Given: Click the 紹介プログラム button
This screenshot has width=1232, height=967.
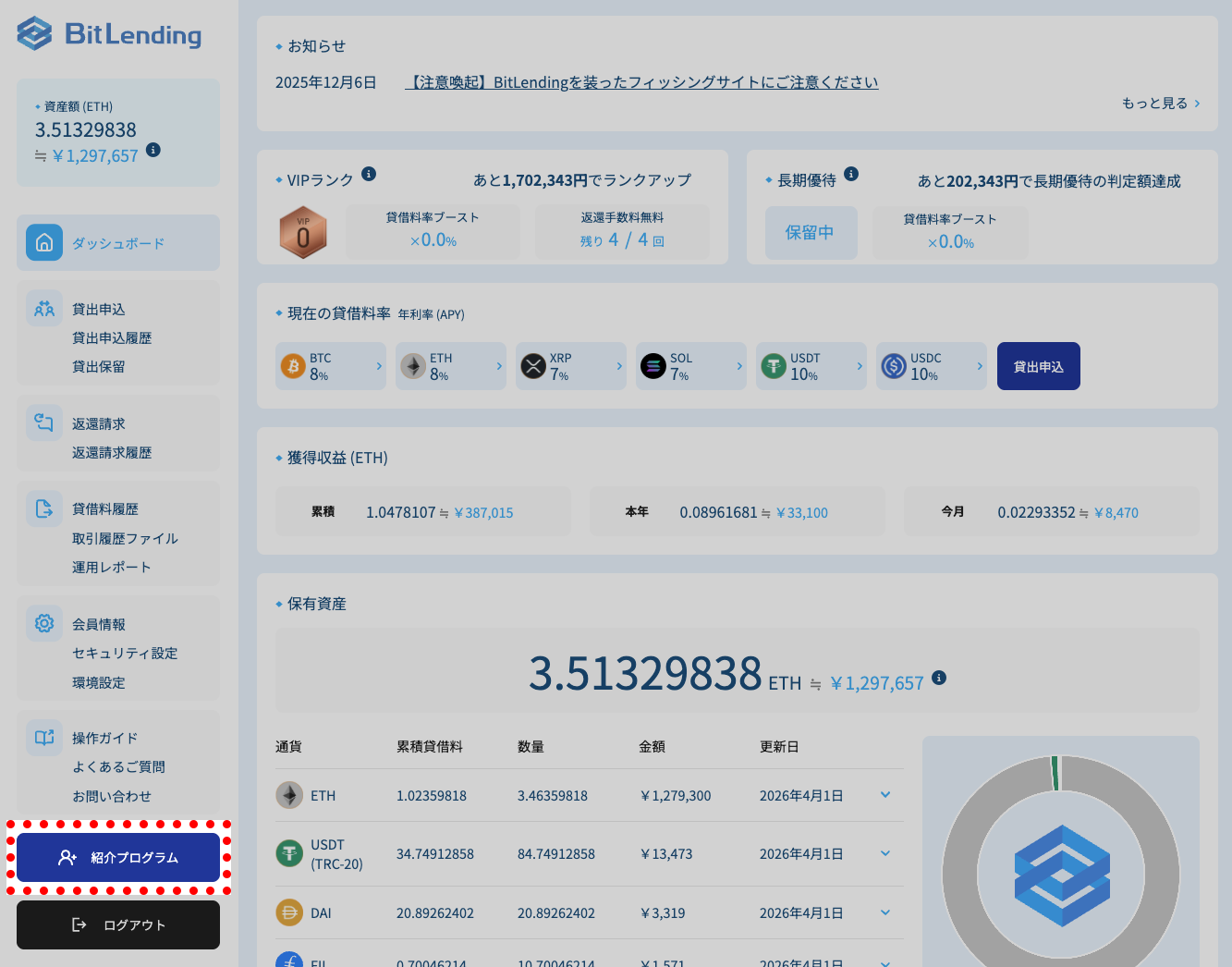Looking at the screenshot, I should [x=118, y=857].
